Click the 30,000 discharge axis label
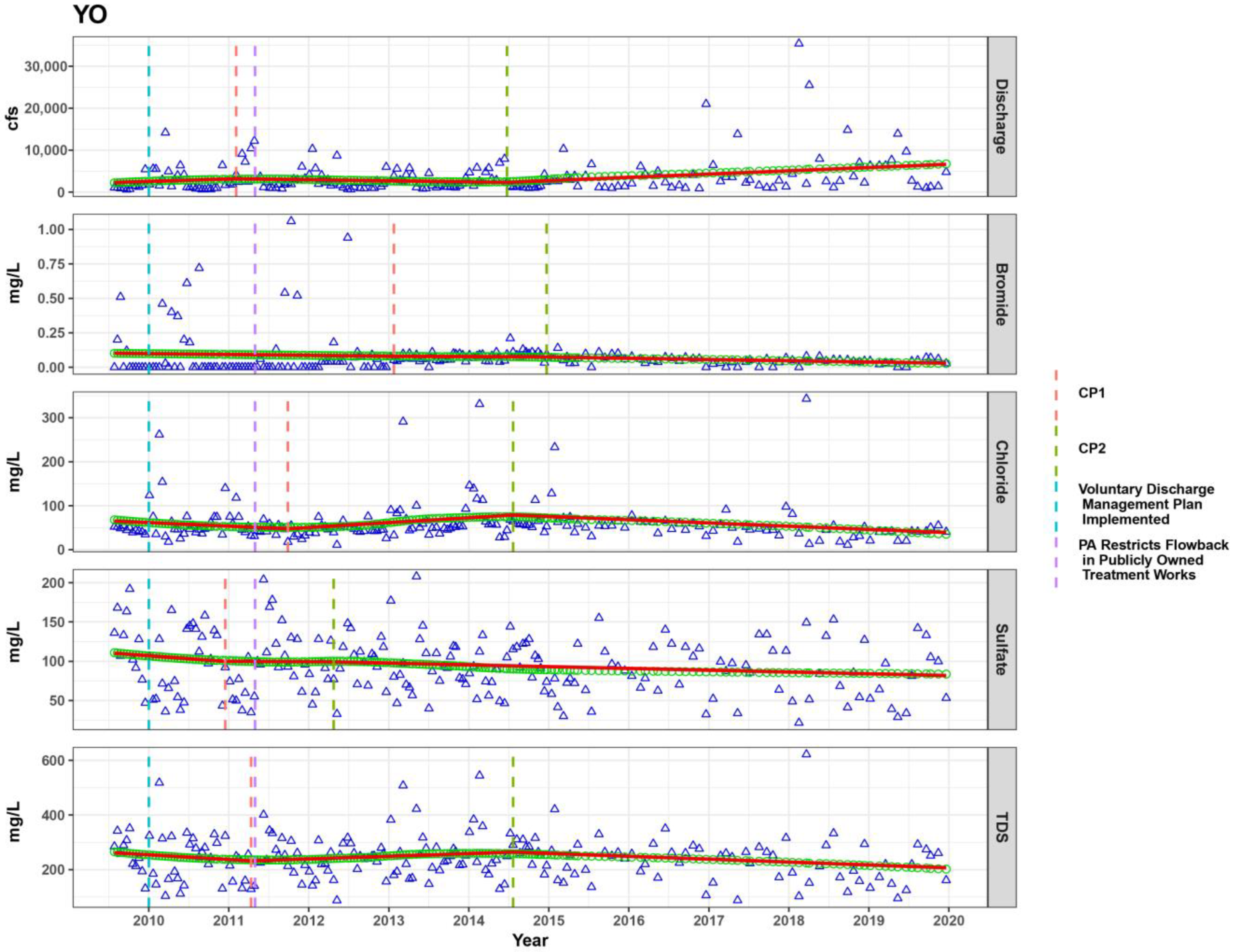The width and height of the screenshot is (1233, 952). 46,66
